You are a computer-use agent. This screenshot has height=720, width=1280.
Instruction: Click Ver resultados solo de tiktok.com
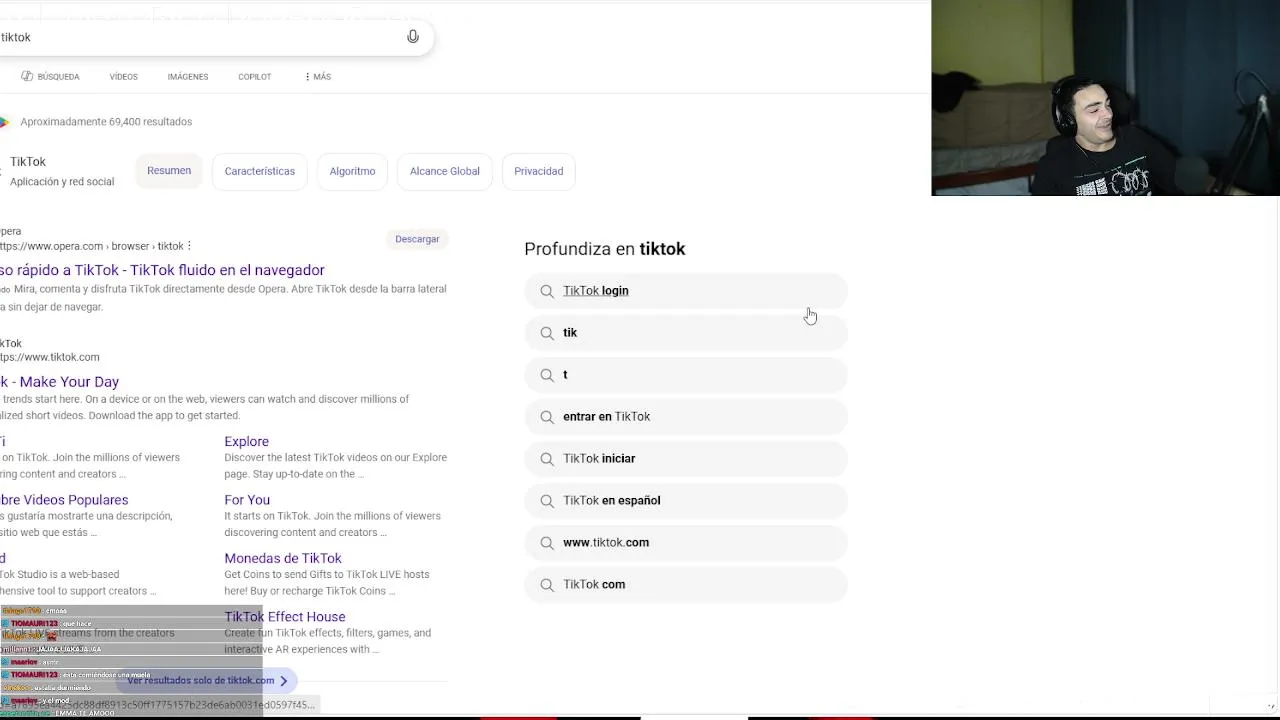[x=208, y=680]
